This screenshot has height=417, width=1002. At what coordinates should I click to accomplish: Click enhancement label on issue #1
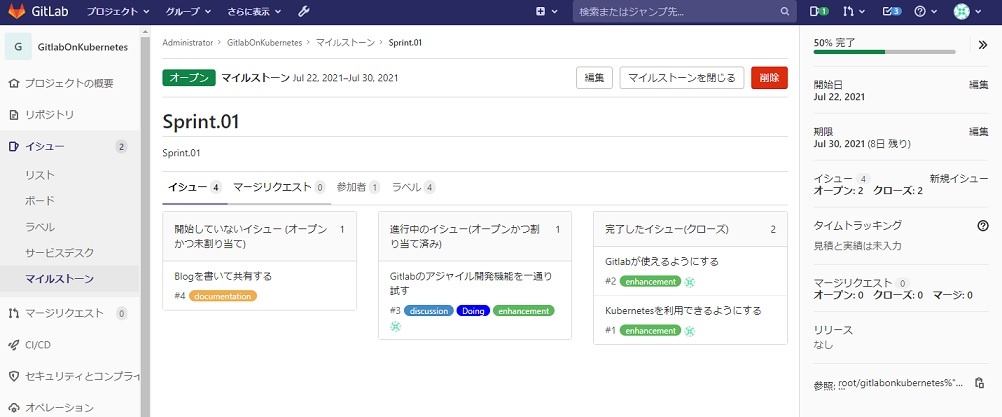651,331
